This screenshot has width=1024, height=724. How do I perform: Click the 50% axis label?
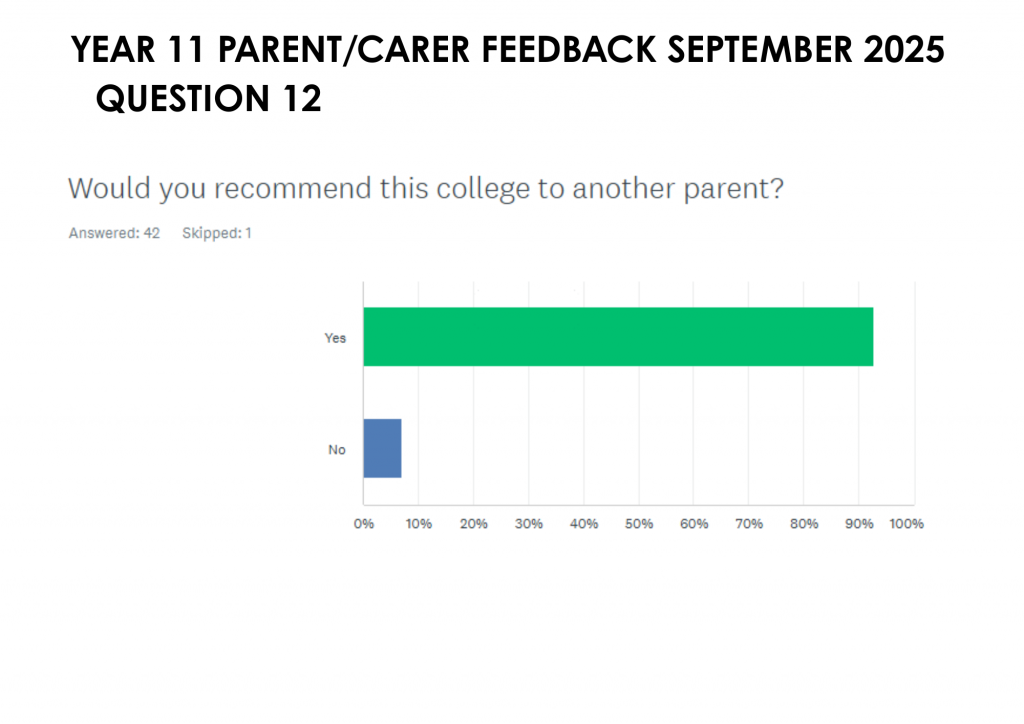(x=638, y=524)
